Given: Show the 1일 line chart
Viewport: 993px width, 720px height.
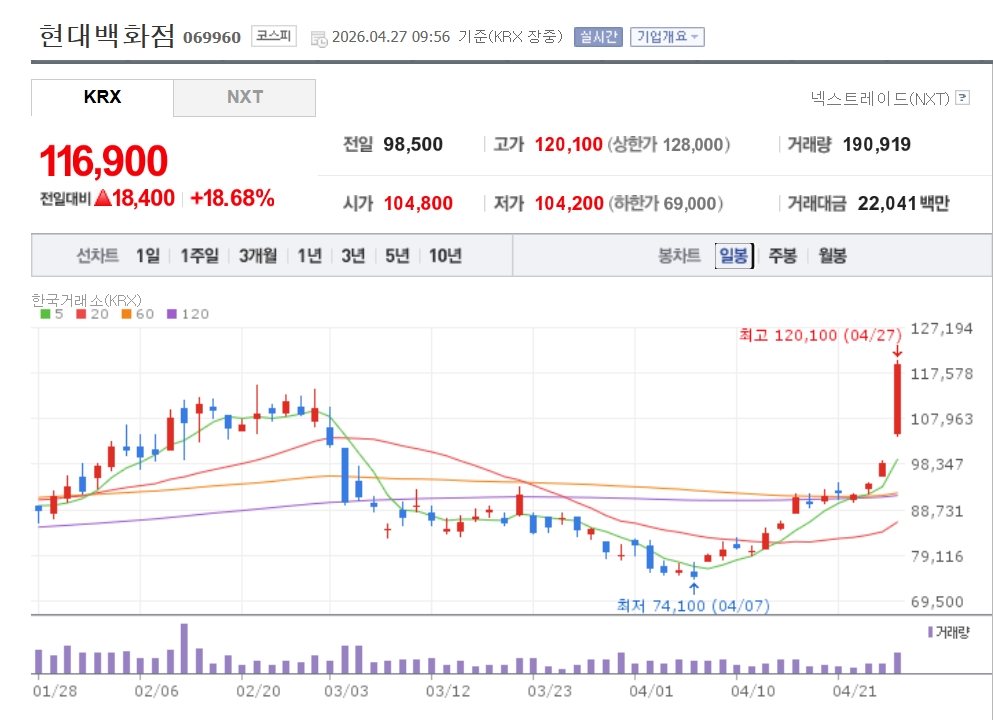Looking at the screenshot, I should (x=148, y=256).
